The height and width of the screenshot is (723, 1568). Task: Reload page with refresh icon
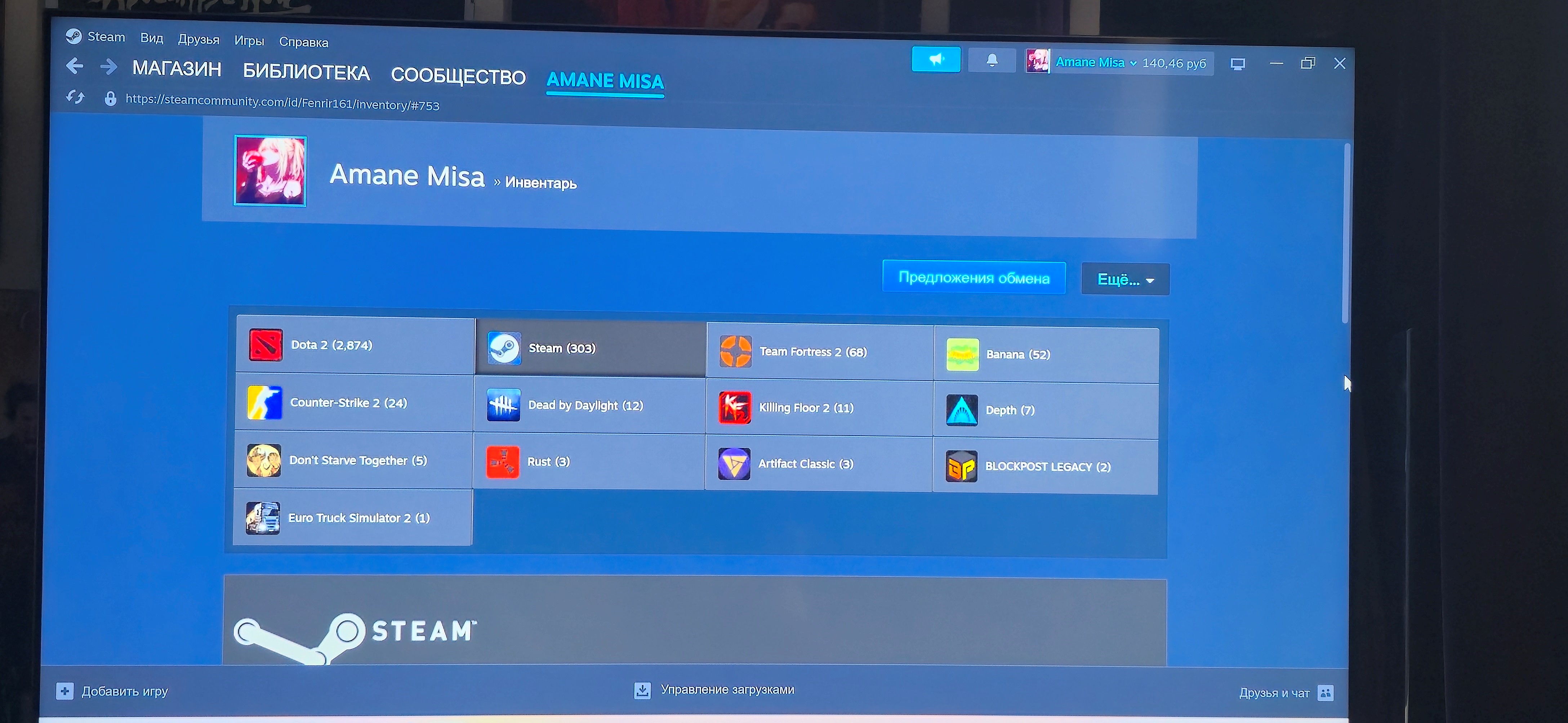pyautogui.click(x=75, y=97)
